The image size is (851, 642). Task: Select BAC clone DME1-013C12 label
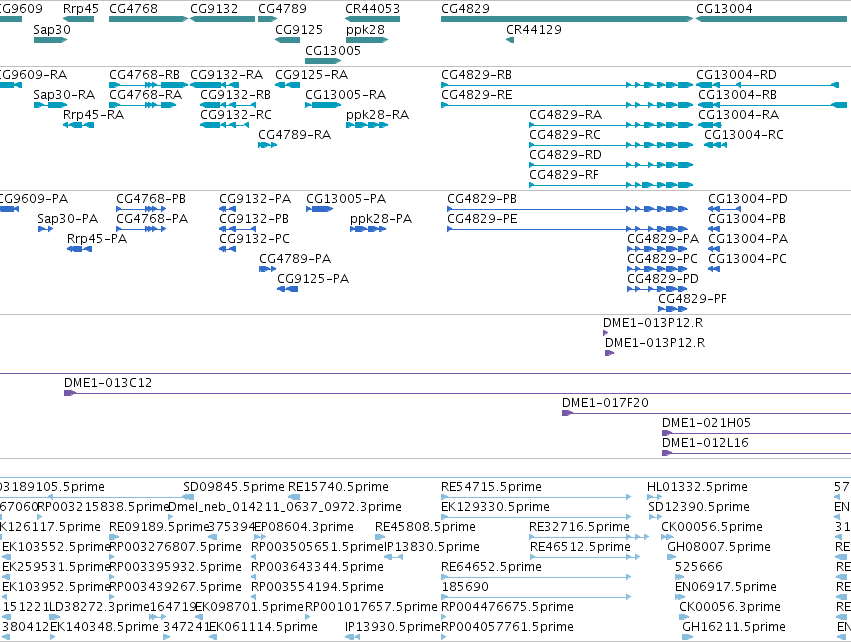108,383
